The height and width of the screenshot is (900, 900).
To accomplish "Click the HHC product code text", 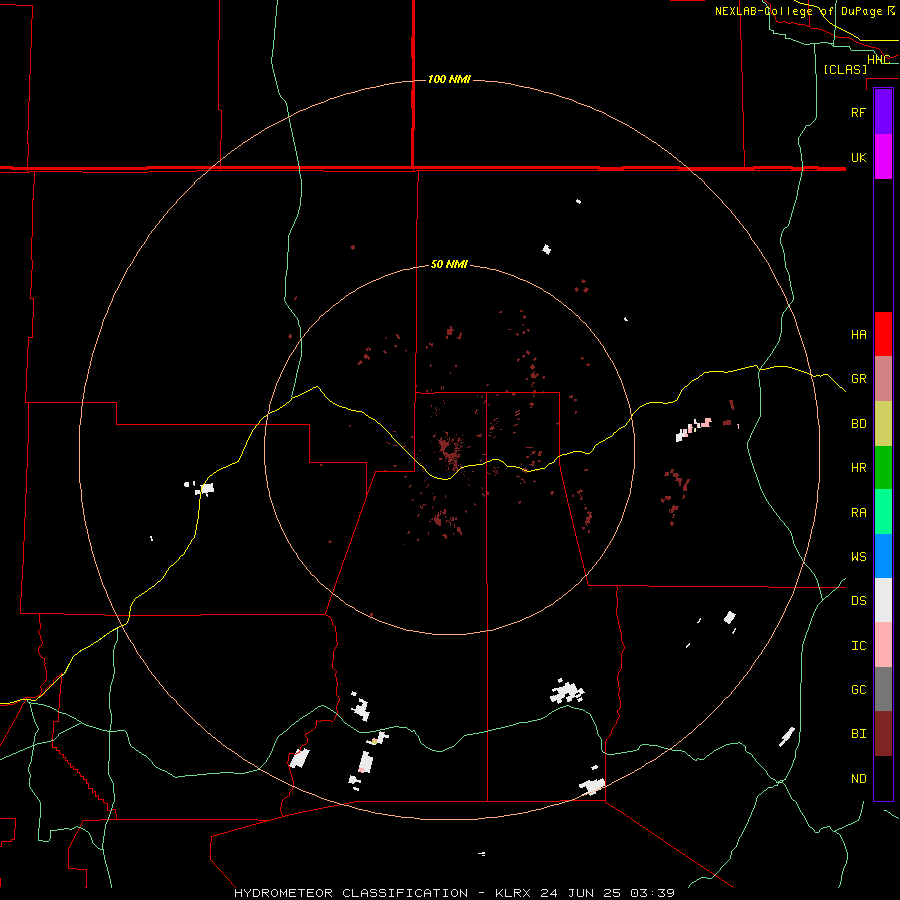I will 878,60.
